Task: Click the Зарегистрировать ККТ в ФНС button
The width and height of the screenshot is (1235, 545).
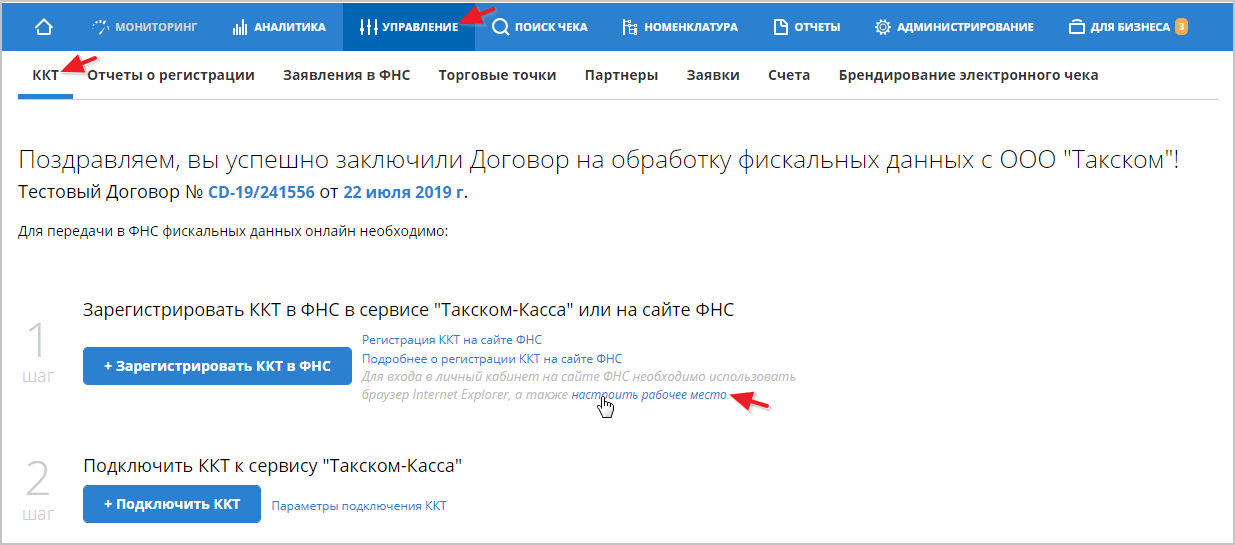Action: (217, 366)
